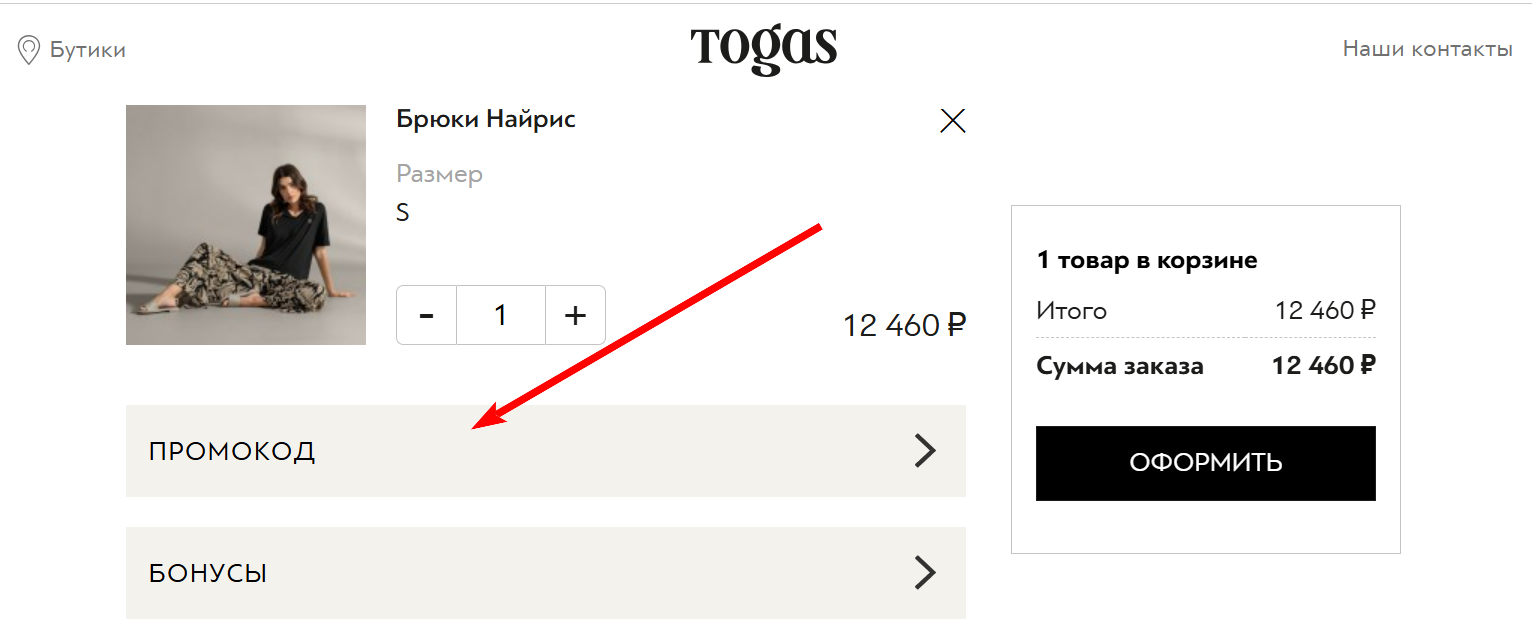1532x638 pixels.
Task: Select the size S value
Action: click(x=403, y=212)
